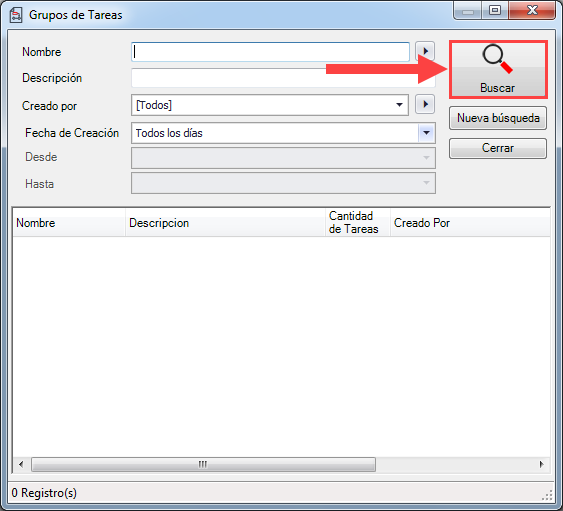Minimize the Grupos de Tareas window

point(467,11)
